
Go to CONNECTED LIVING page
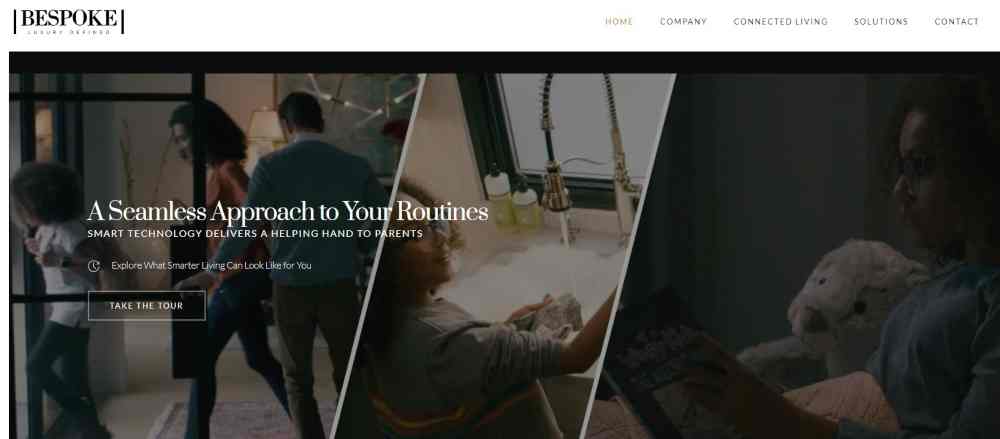tap(781, 22)
